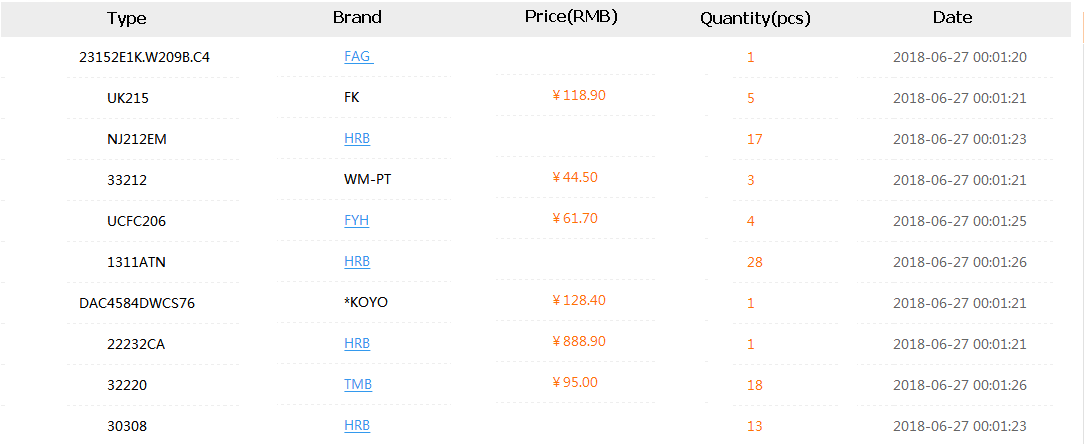
Task: Select the Quantity(pcs) column header
Action: click(x=755, y=18)
